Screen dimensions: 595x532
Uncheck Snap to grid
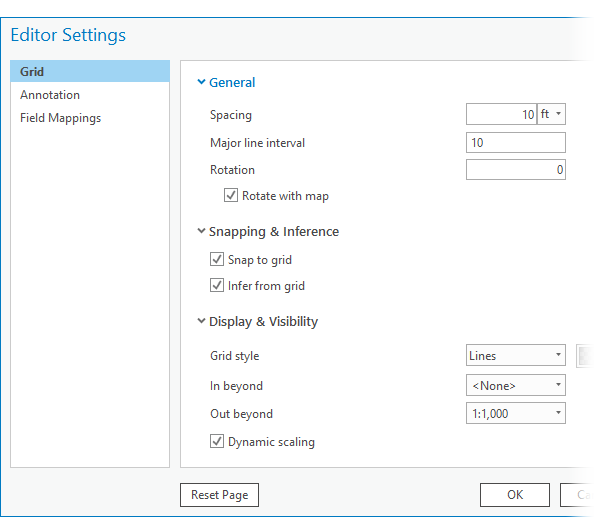pos(217,260)
